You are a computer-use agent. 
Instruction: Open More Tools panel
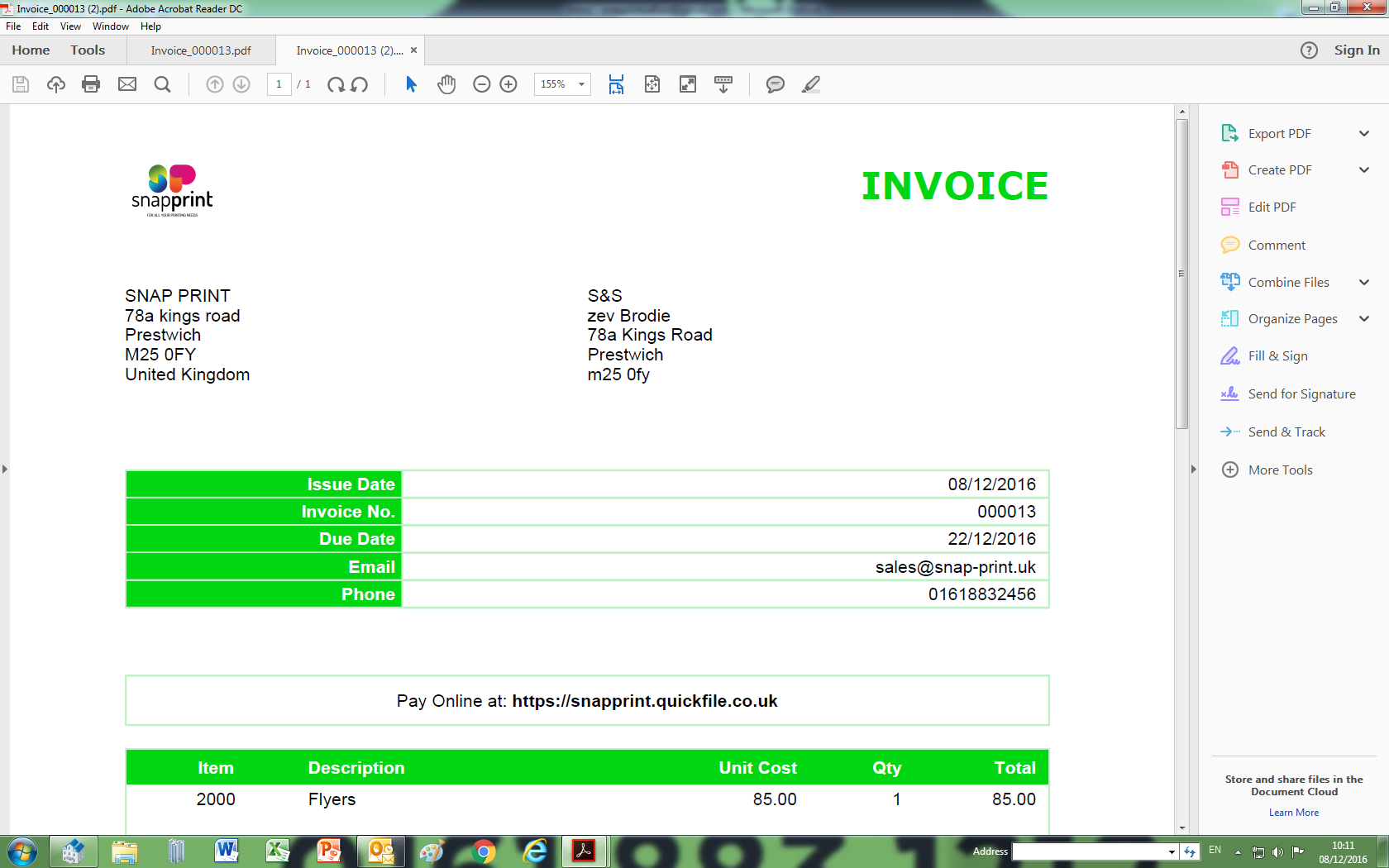tap(1279, 470)
